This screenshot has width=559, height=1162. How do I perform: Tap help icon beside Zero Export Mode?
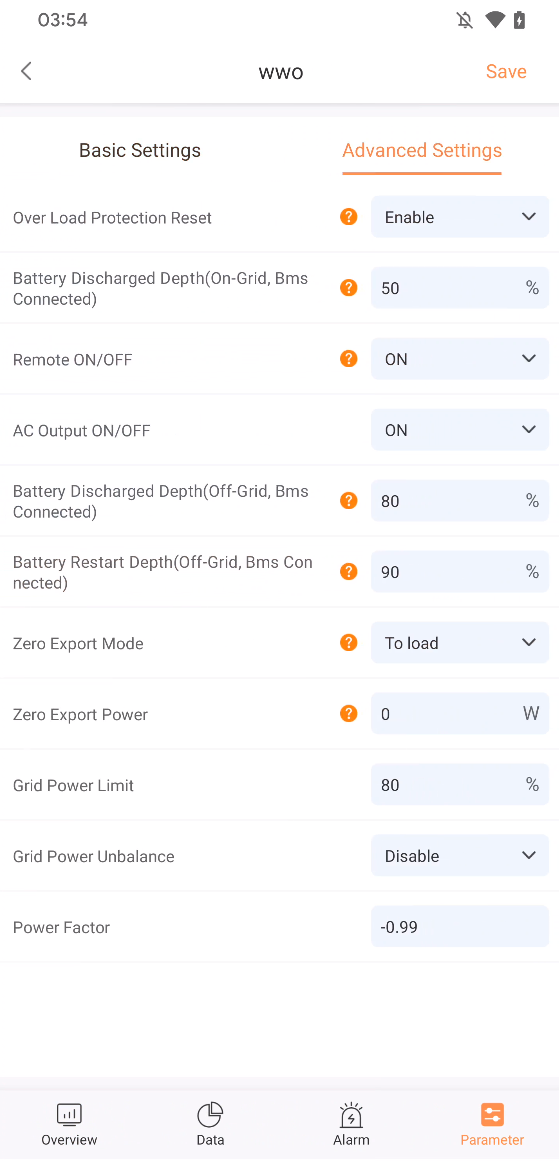click(x=348, y=643)
